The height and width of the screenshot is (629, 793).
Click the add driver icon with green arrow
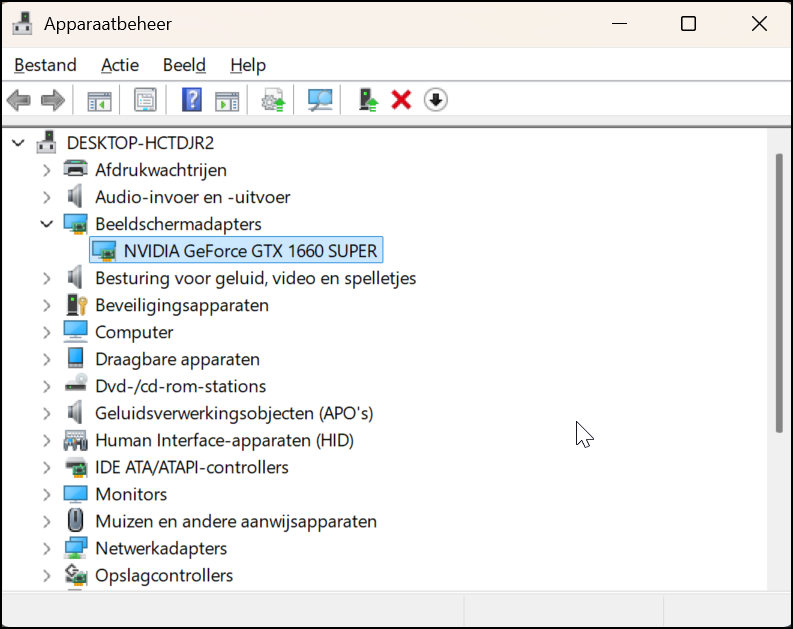(x=368, y=100)
